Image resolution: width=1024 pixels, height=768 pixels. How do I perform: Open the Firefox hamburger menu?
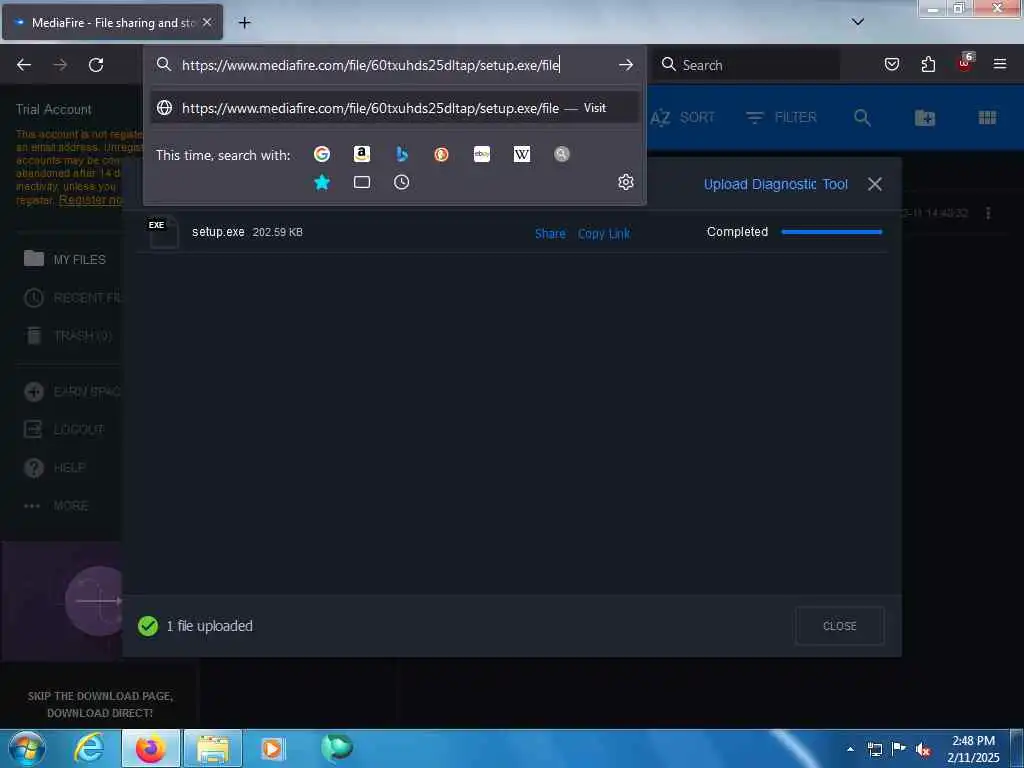pos(1000,64)
